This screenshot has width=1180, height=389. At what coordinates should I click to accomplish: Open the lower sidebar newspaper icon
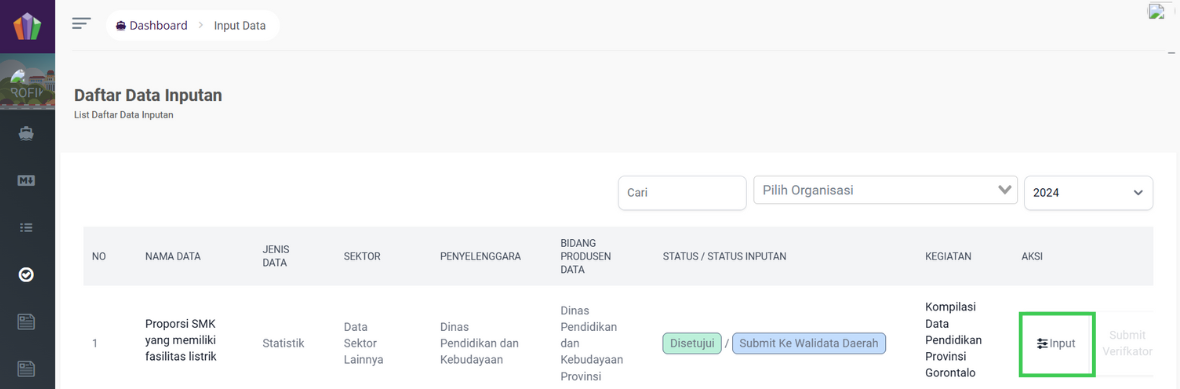click(26, 368)
